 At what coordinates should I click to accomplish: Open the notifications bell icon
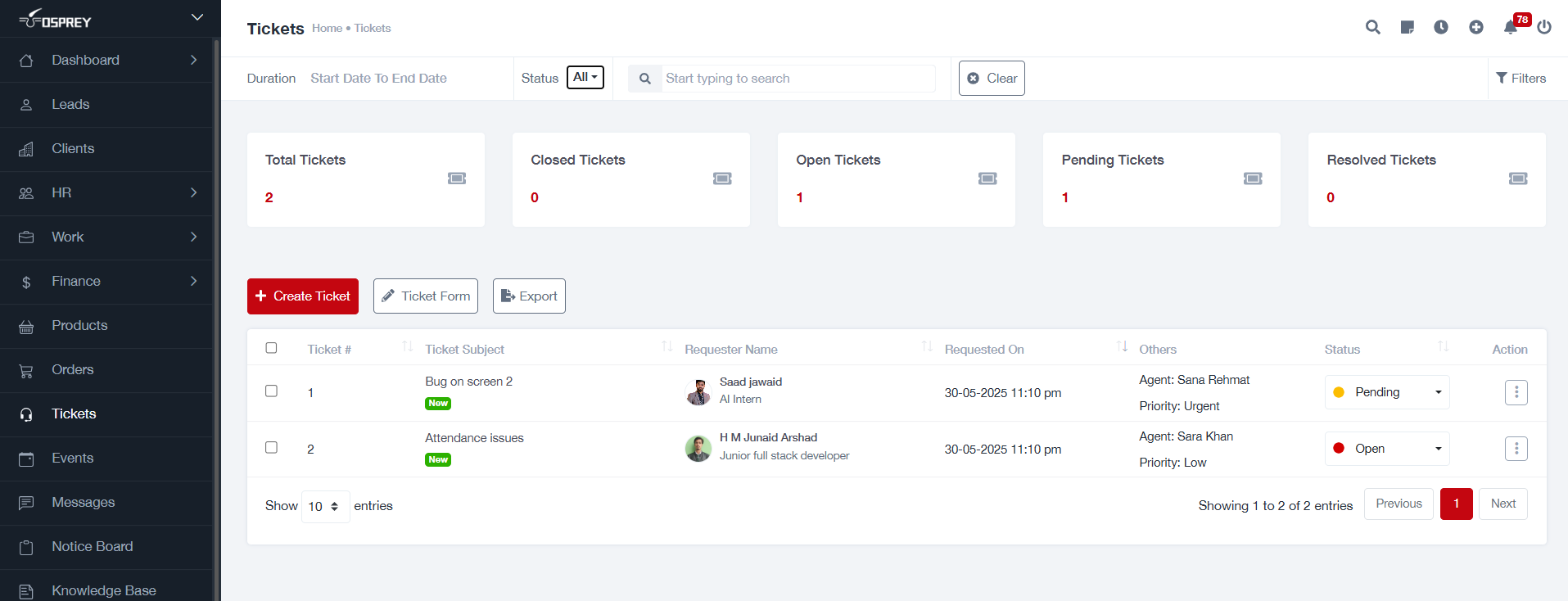(x=1511, y=27)
